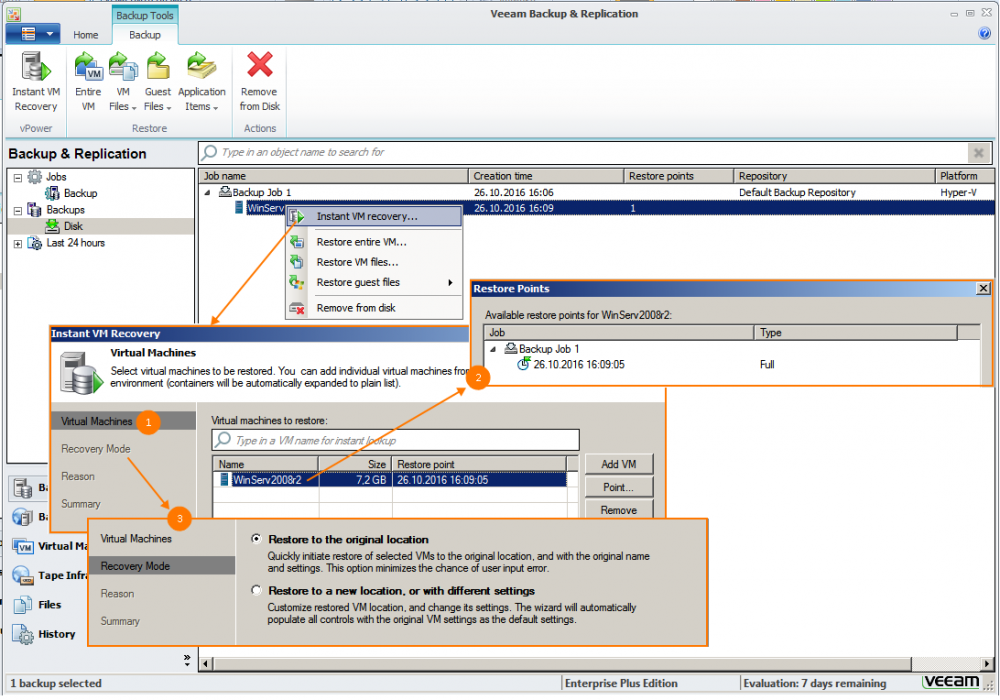The height and width of the screenshot is (700, 1000).
Task: Click horizontal scrollbar right arrow
Action: [x=987, y=664]
